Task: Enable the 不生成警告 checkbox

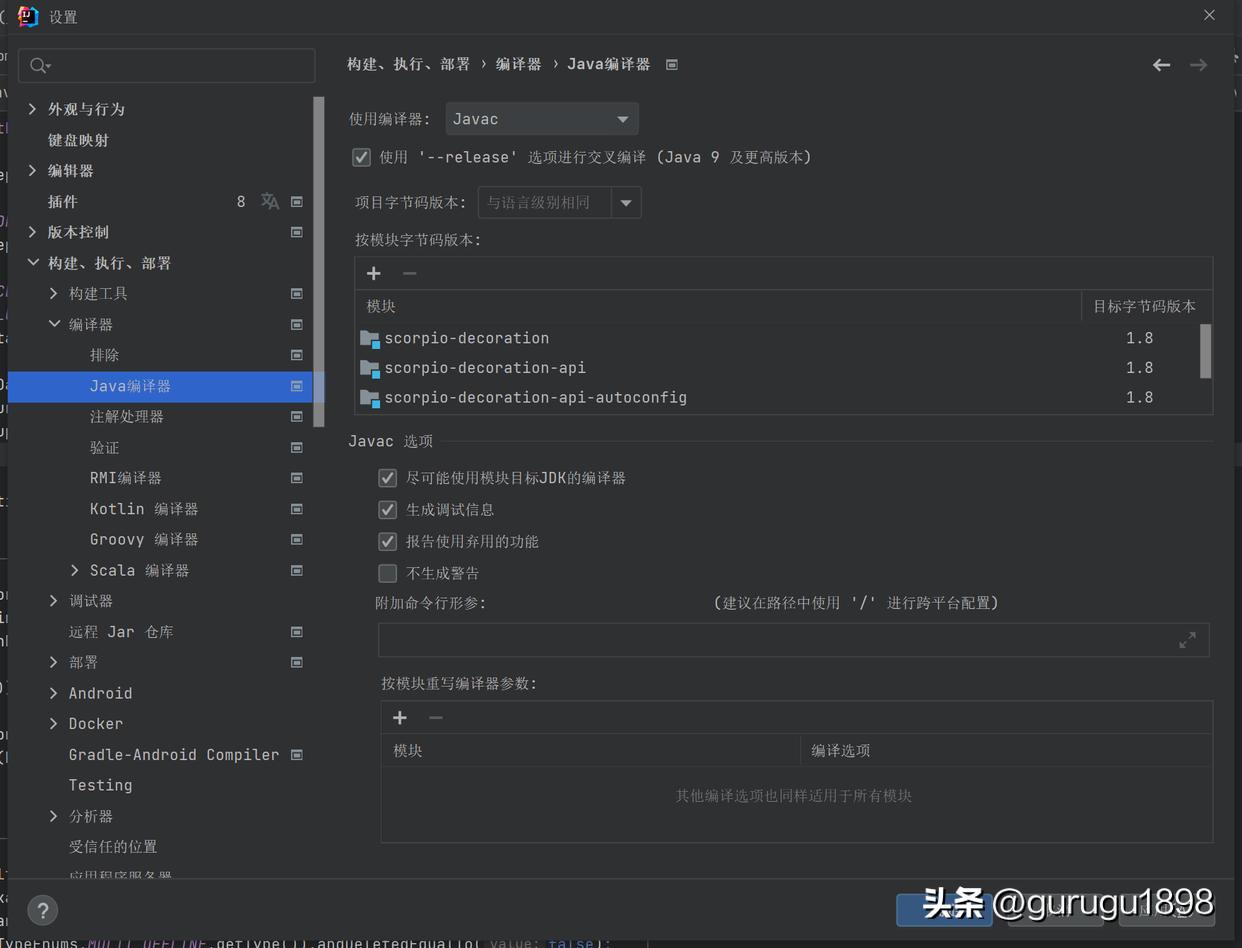Action: (x=387, y=572)
